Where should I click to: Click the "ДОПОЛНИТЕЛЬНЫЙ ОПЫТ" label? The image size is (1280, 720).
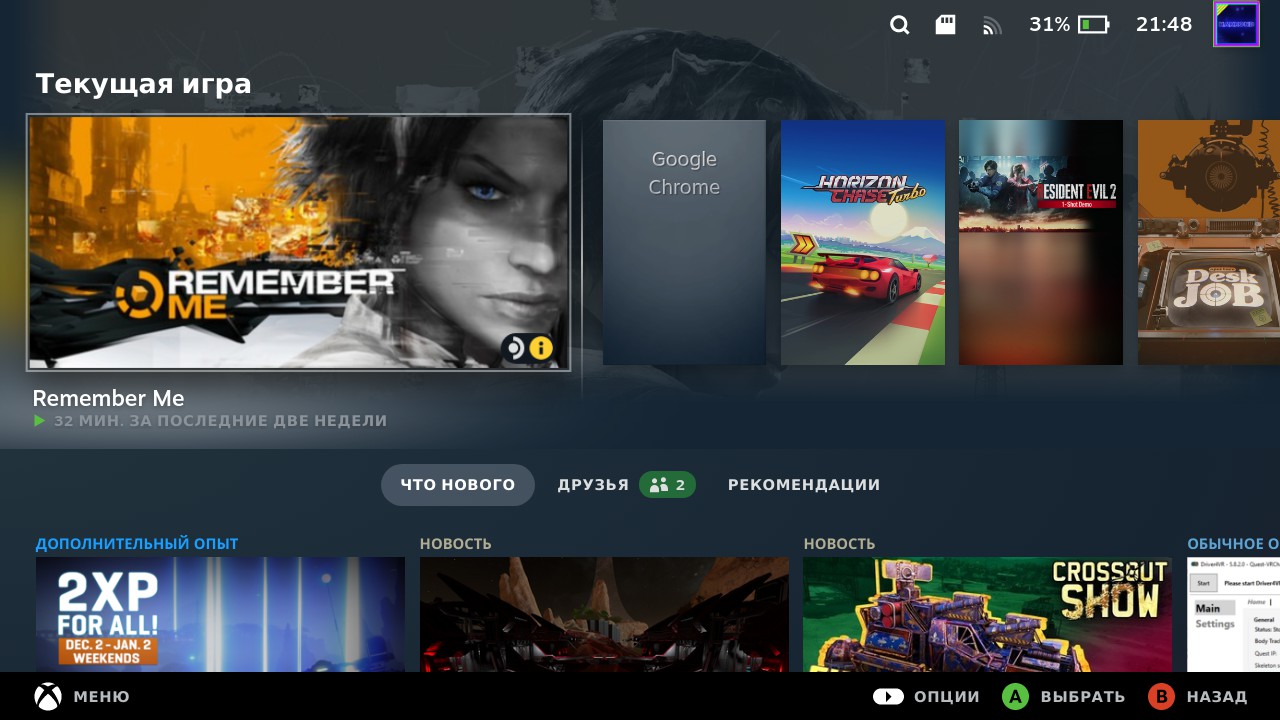pos(137,544)
